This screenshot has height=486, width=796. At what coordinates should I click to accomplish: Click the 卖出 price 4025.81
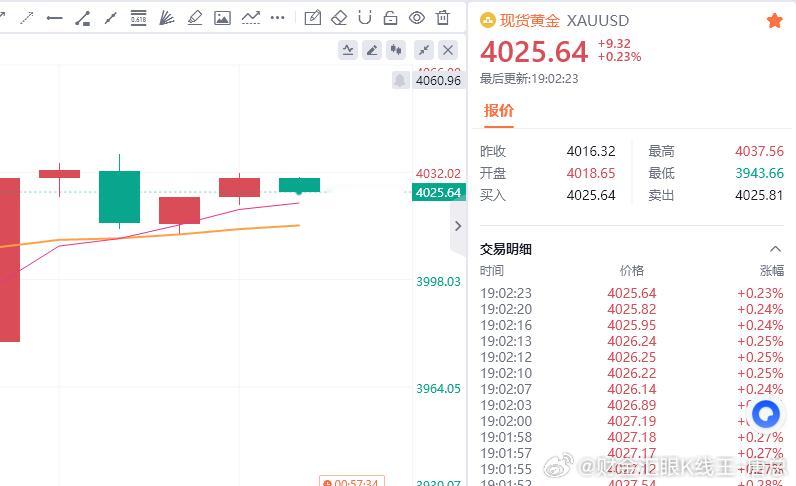(759, 195)
